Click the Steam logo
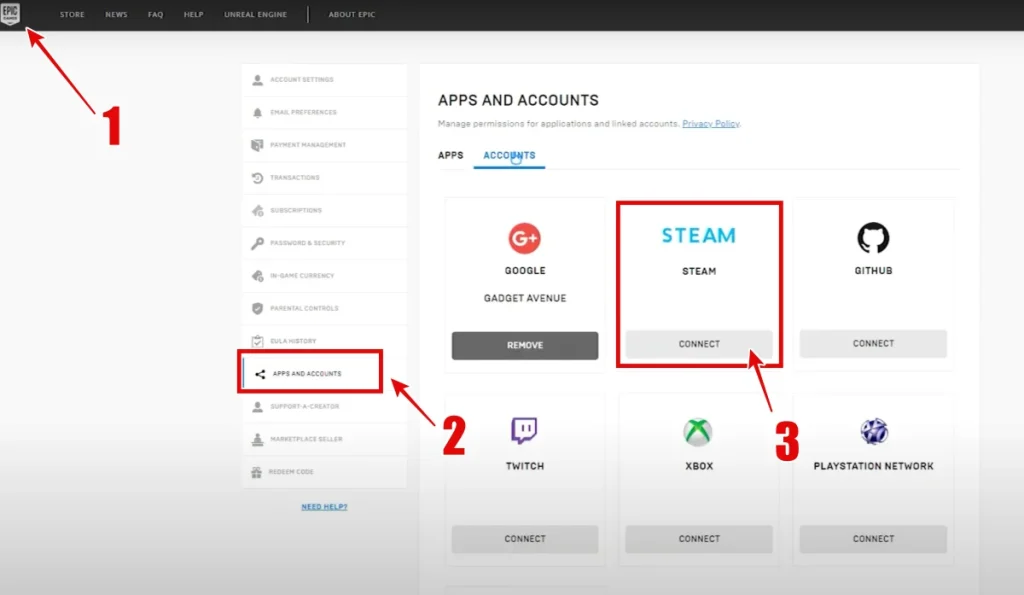 699,235
